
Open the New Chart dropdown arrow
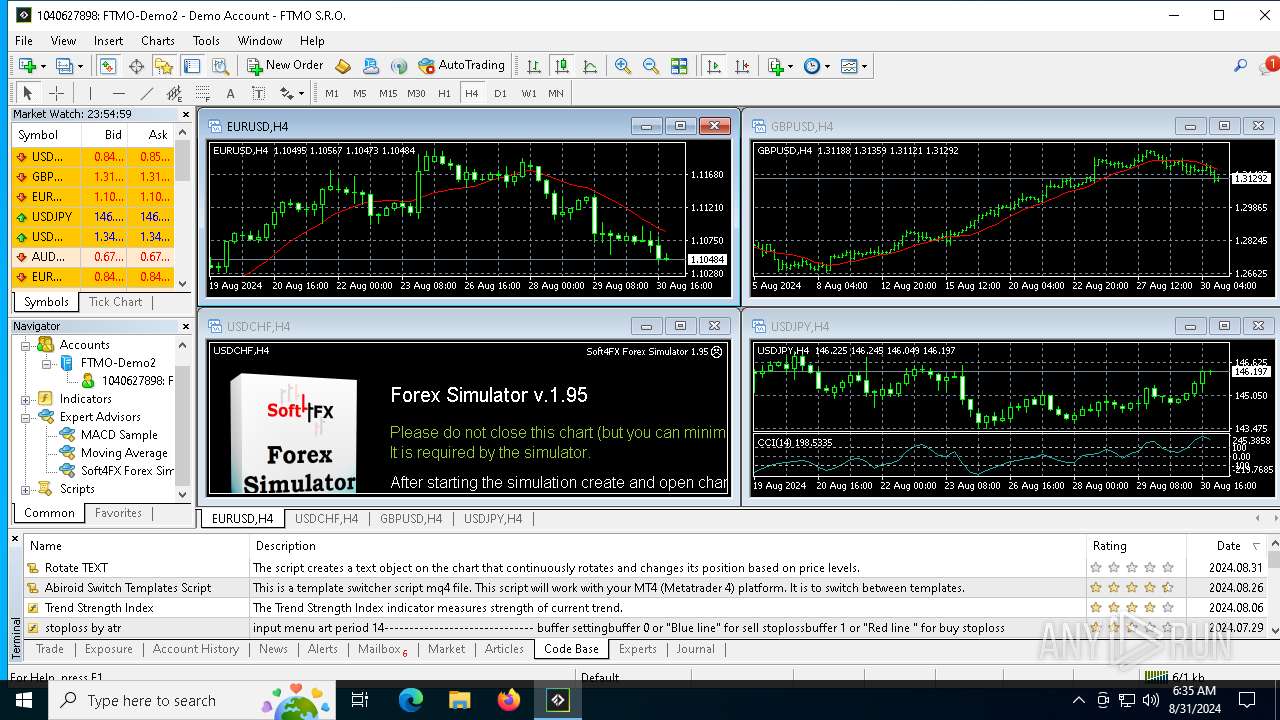[43, 67]
